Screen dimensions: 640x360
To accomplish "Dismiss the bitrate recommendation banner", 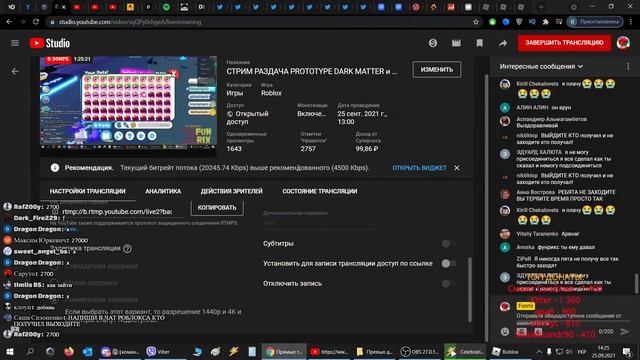I will (x=457, y=168).
